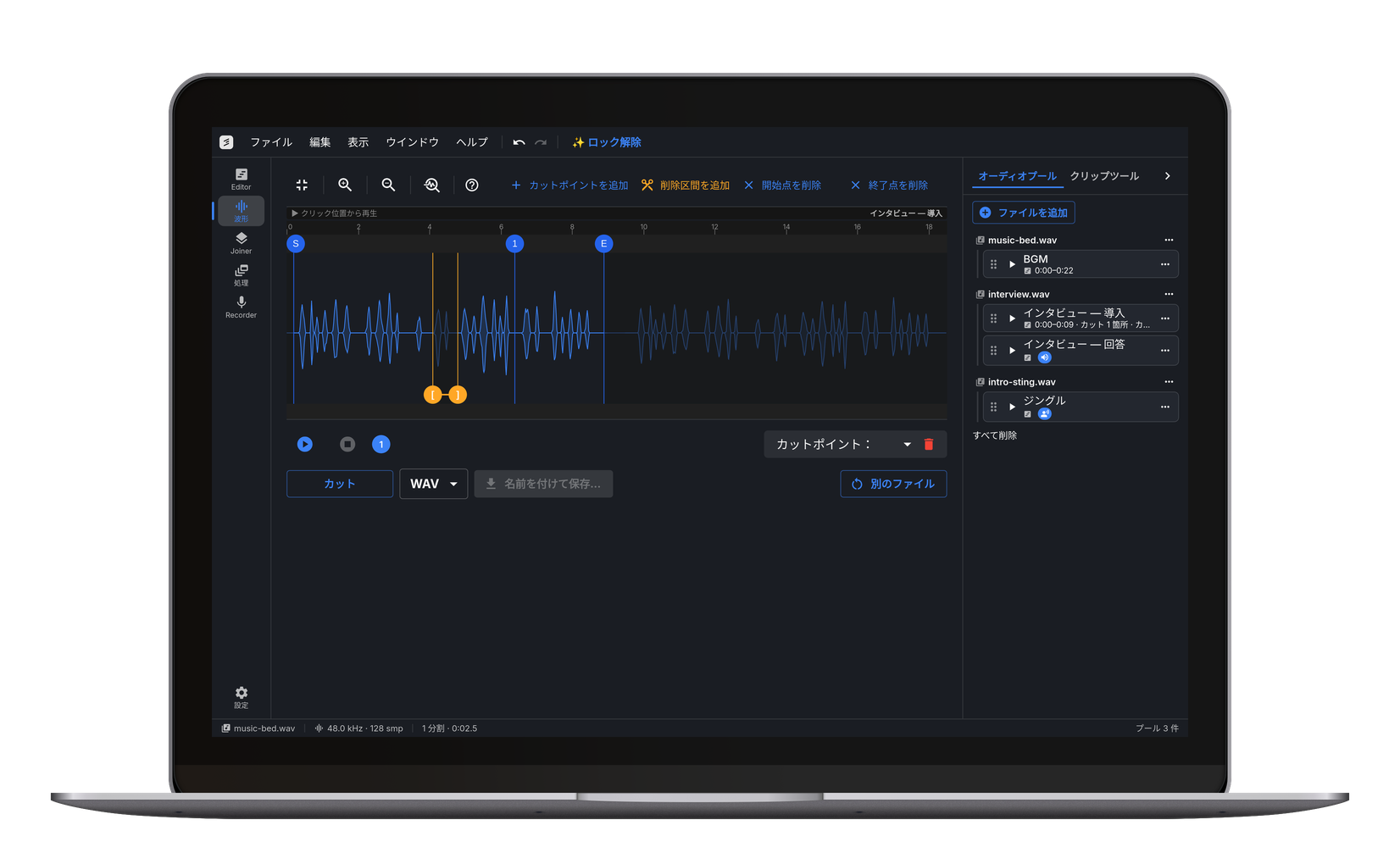This screenshot has width=1400, height=864.
Task: Expand the tabs with the right chevron
Action: pos(1167,176)
